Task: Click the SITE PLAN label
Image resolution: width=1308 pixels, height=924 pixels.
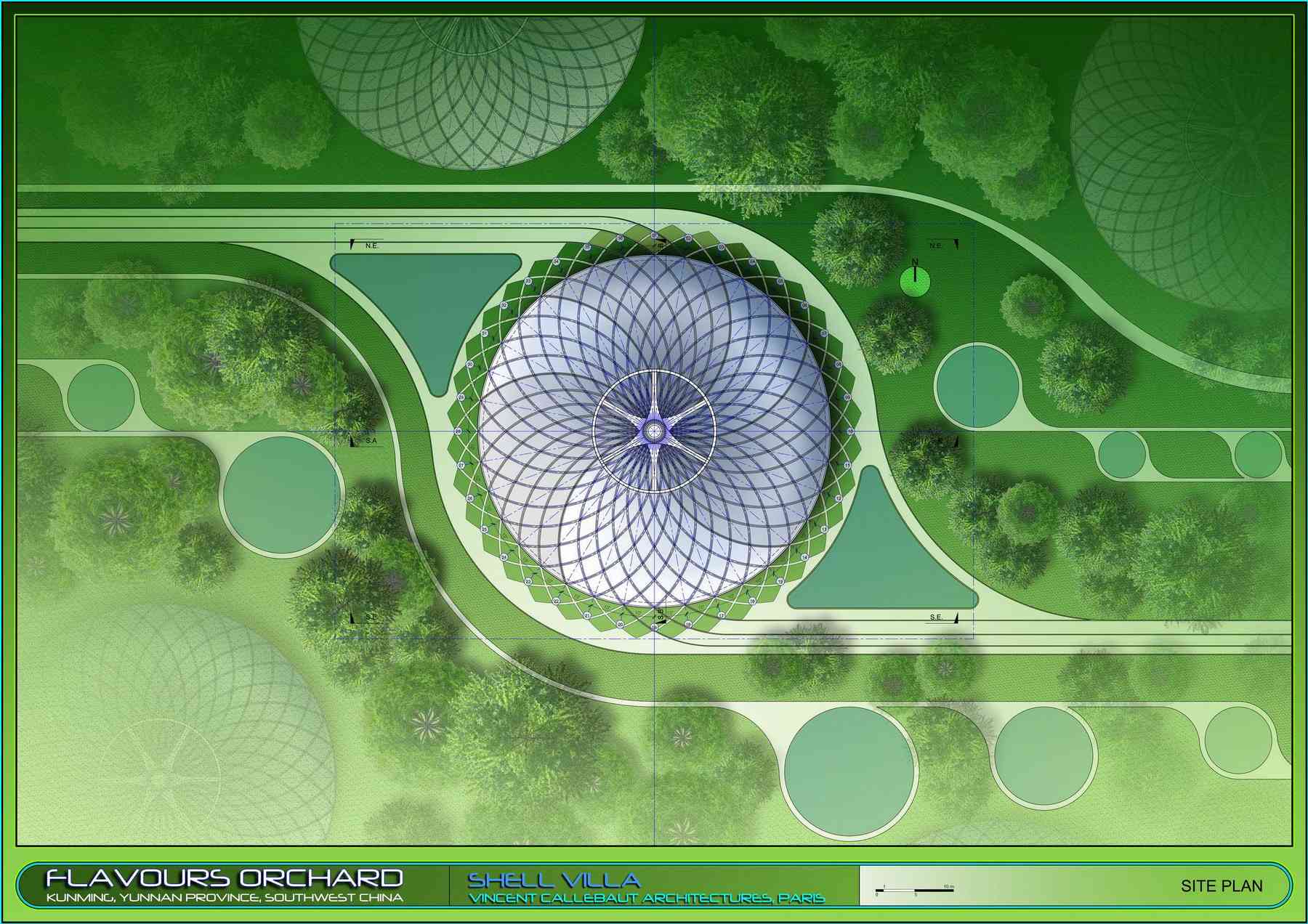Action: click(1222, 885)
